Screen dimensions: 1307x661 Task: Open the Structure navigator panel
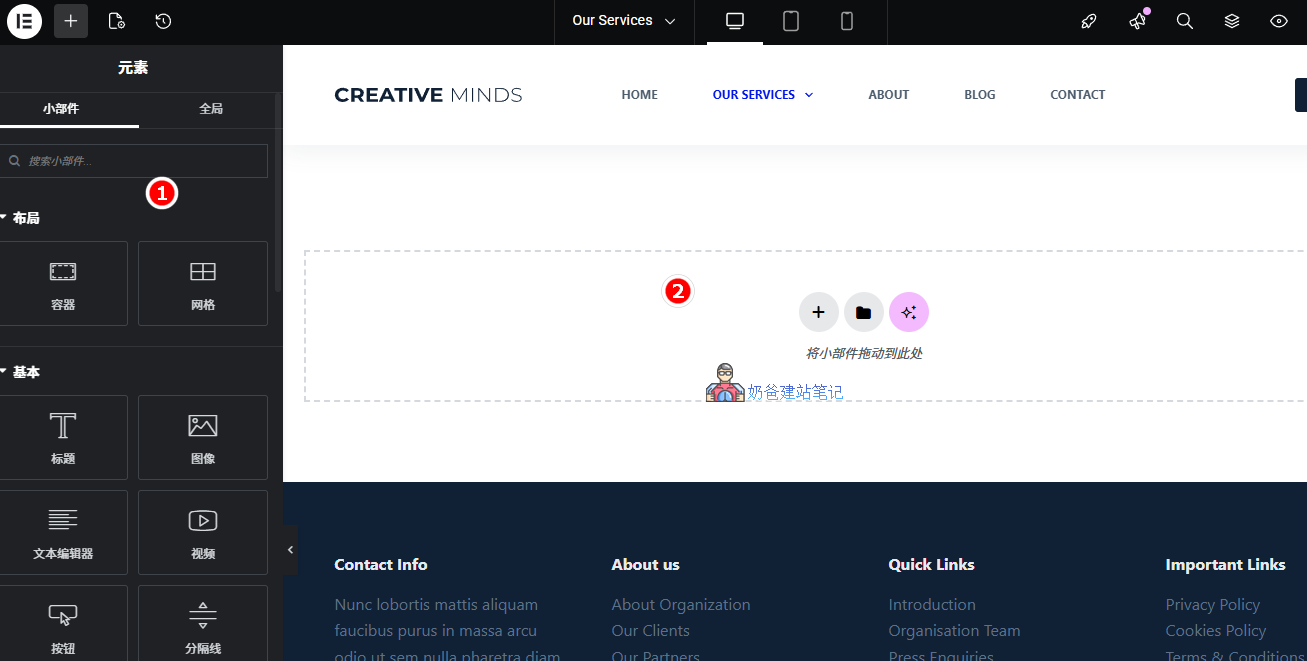1232,21
